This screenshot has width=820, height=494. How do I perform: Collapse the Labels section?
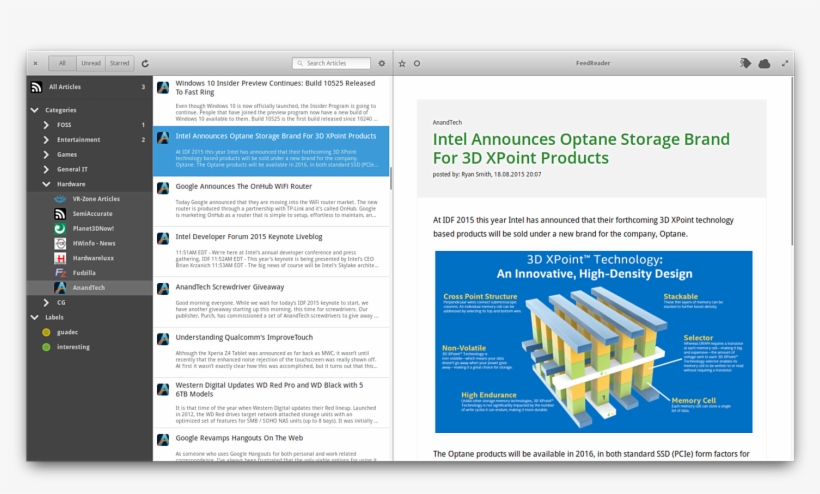tap(35, 317)
